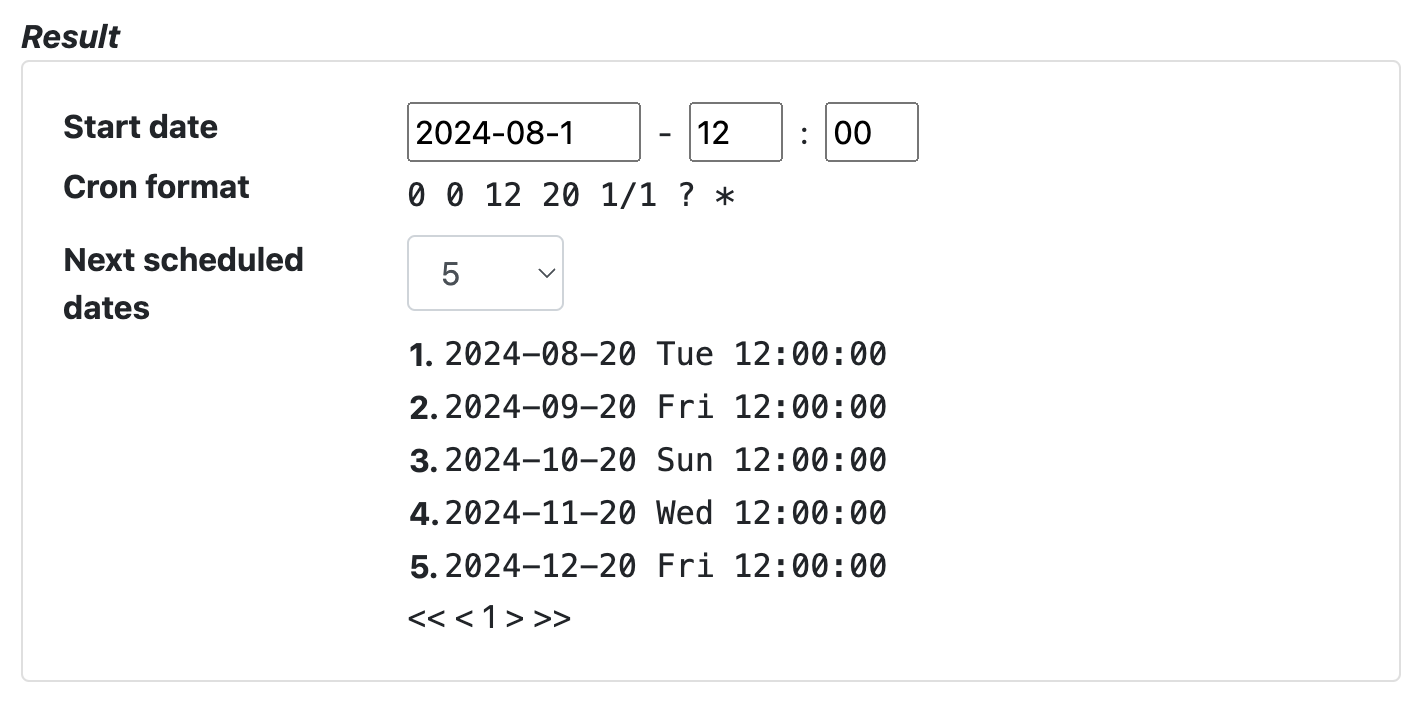Click the dash separator after the date field
Viewport: 1428px width, 708px height.
[x=665, y=133]
